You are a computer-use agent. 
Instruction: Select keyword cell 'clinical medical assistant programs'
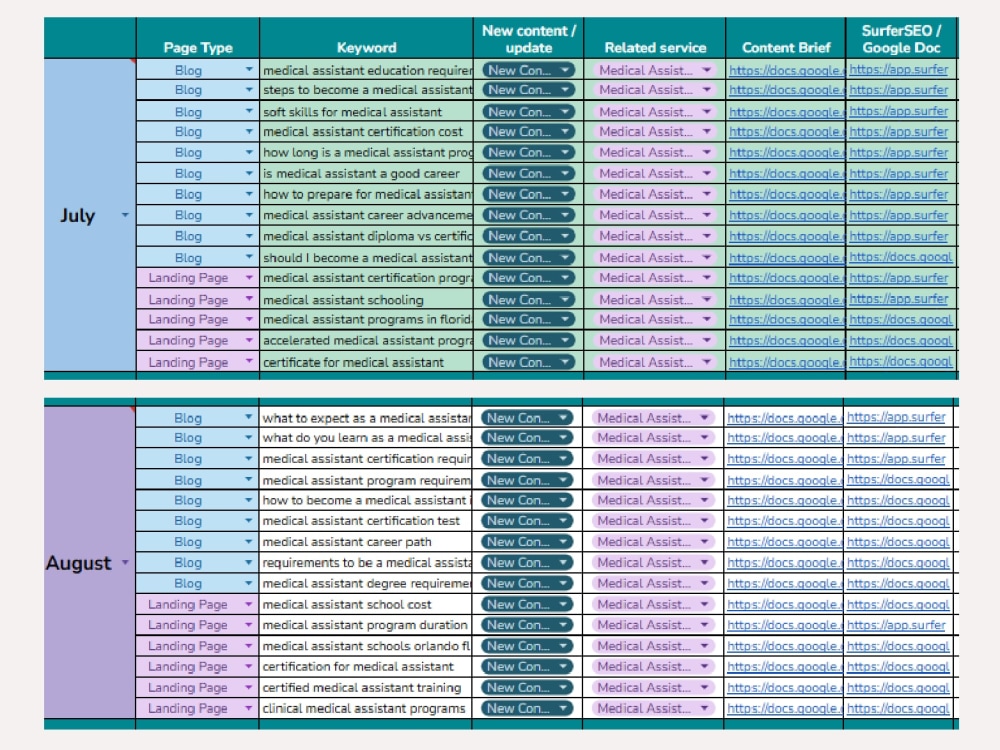pyautogui.click(x=365, y=708)
